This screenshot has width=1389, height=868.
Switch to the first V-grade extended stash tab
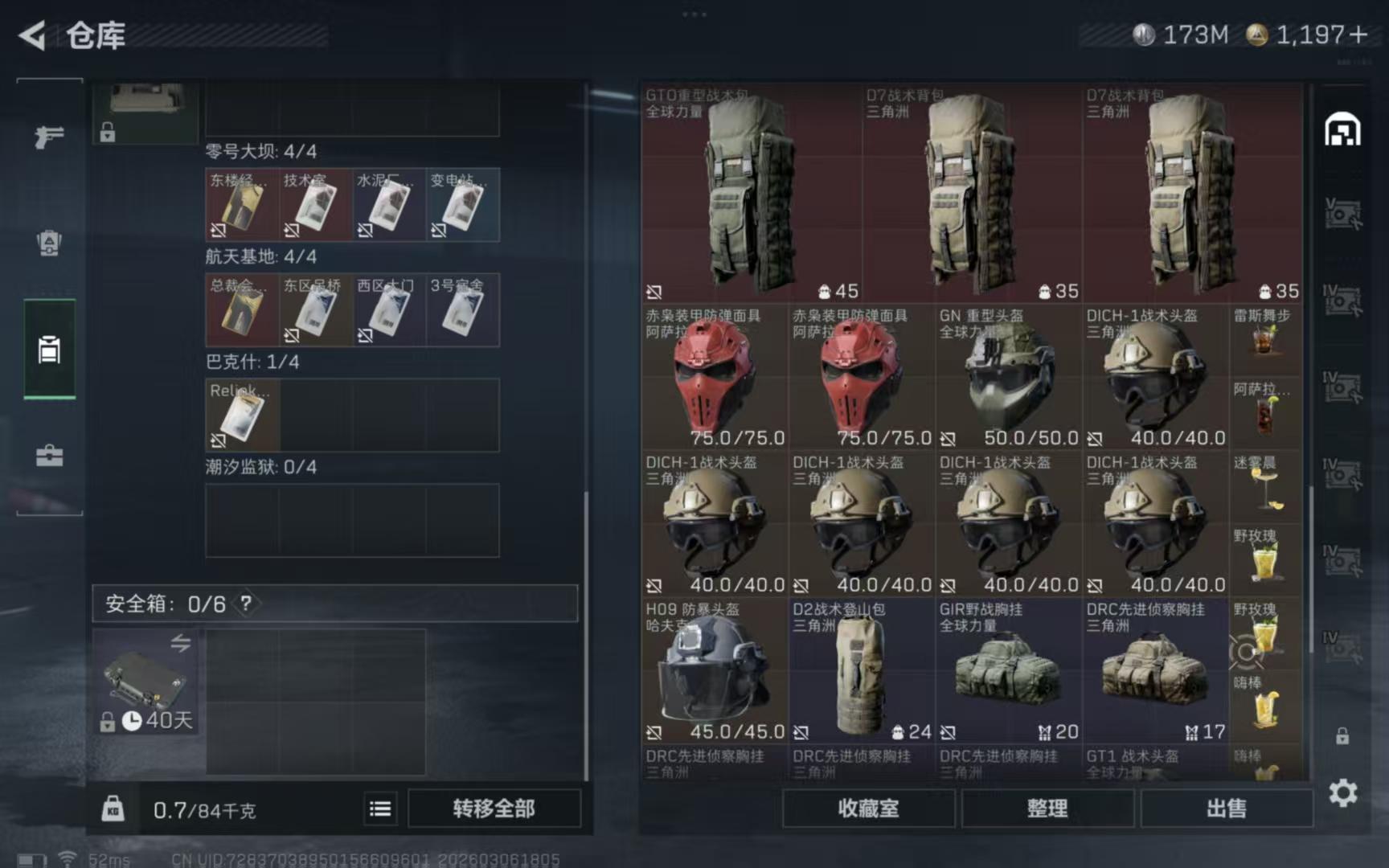(x=1342, y=214)
